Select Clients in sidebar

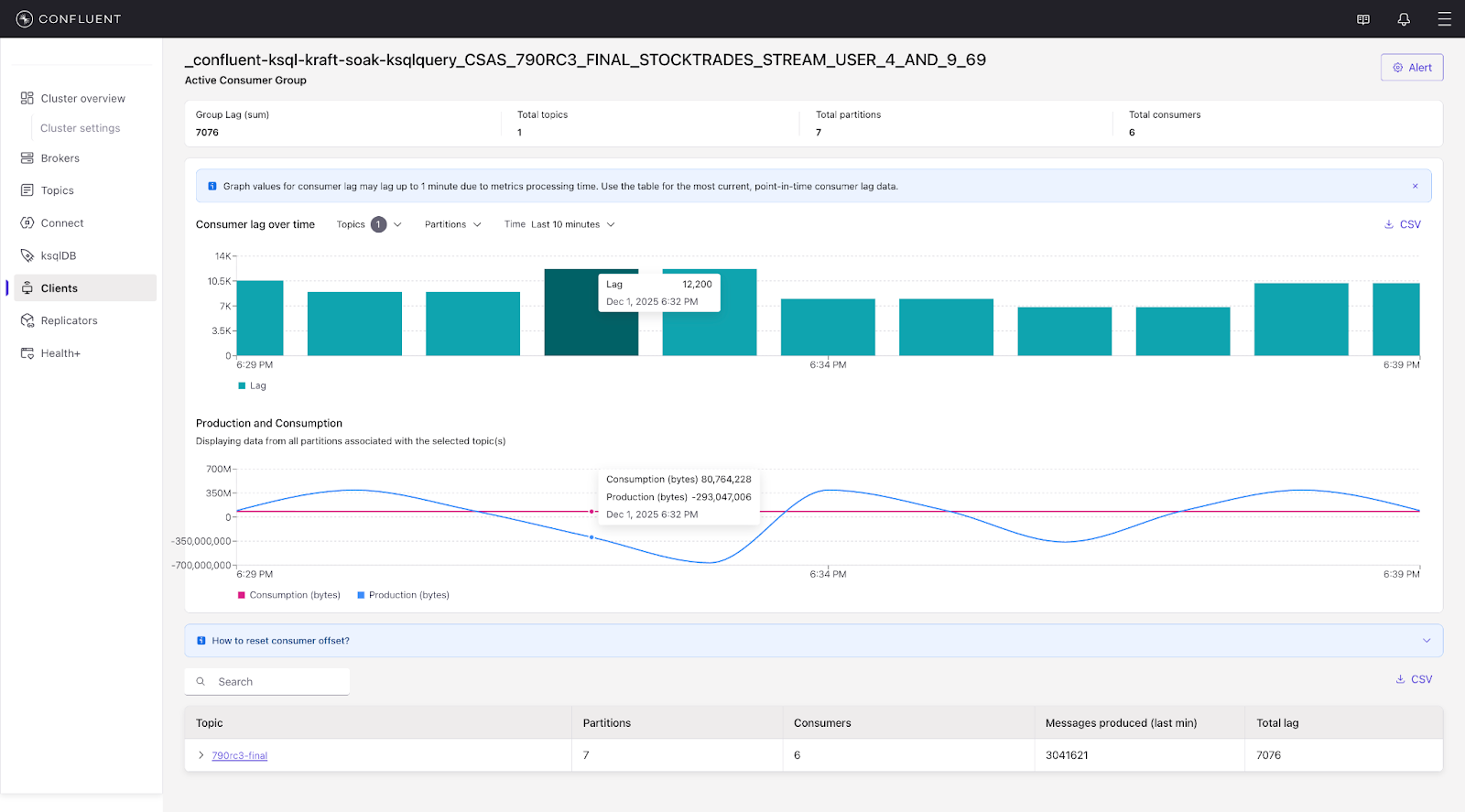[x=85, y=287]
